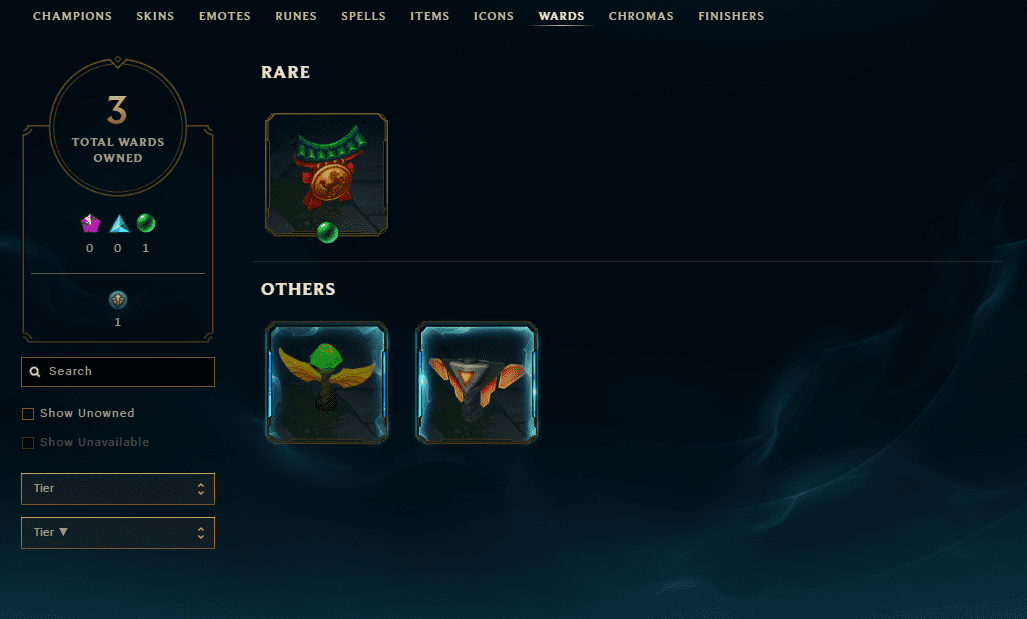
Task: Open the first Tier dropdown
Action: (x=118, y=489)
